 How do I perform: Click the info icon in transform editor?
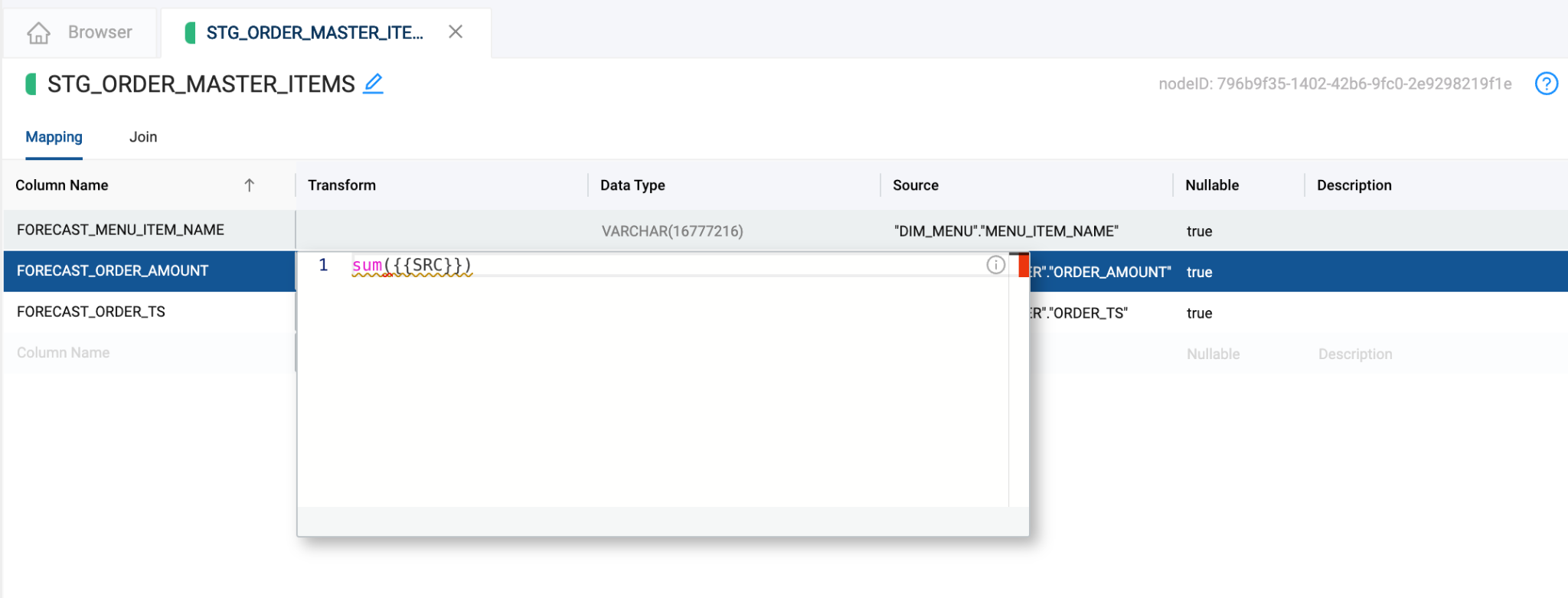[995, 265]
